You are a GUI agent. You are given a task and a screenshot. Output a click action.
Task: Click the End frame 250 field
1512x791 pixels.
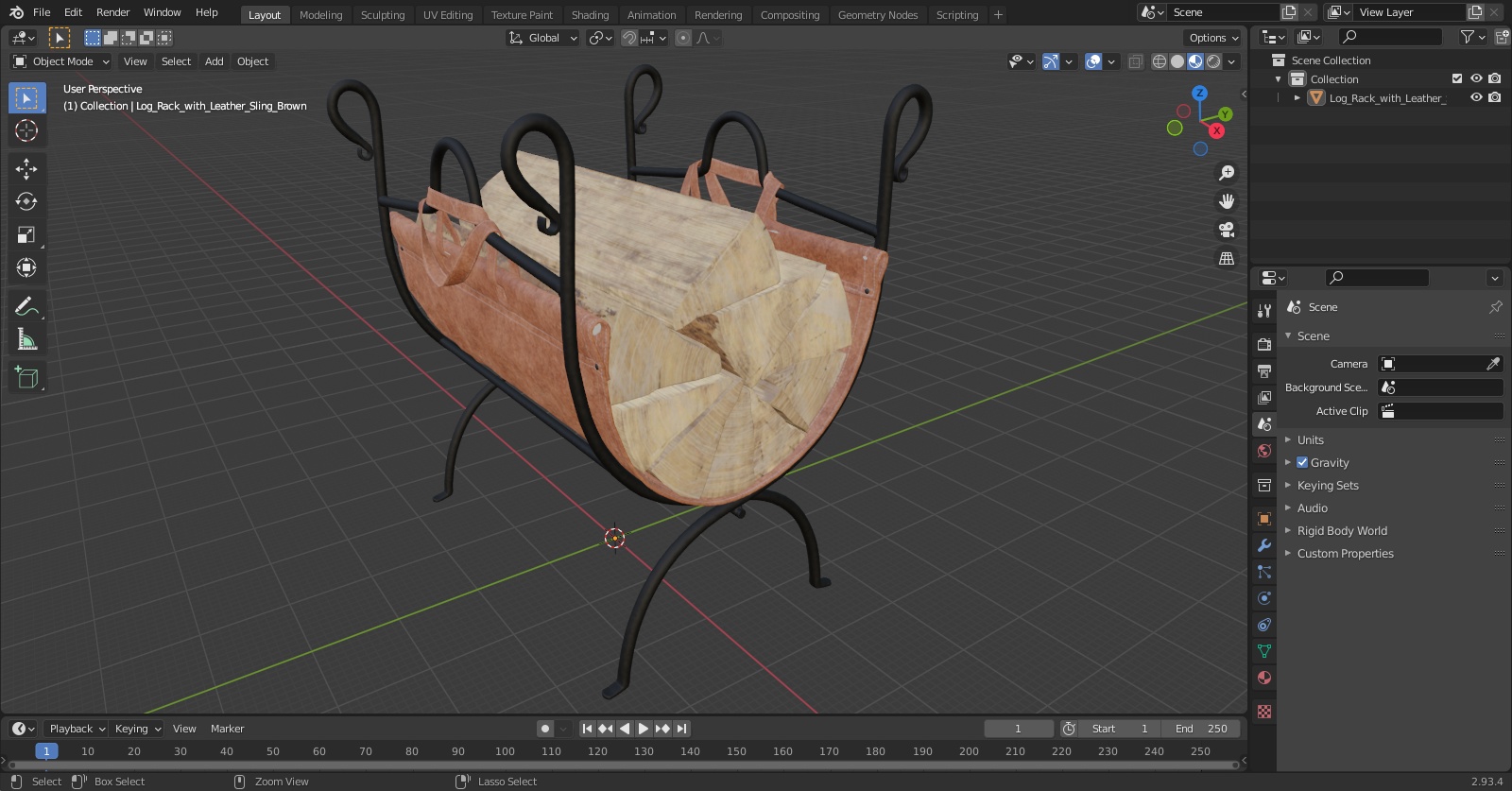click(1201, 729)
